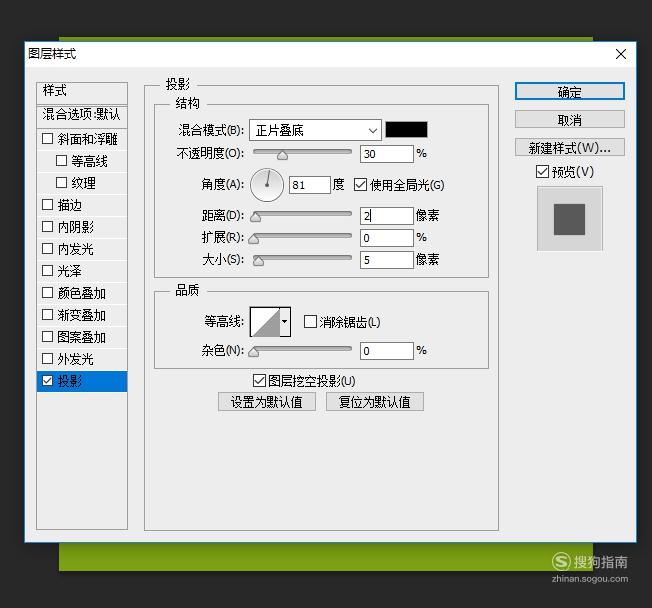Enable the 光泽 checkbox
The image size is (652, 608).
coord(47,270)
